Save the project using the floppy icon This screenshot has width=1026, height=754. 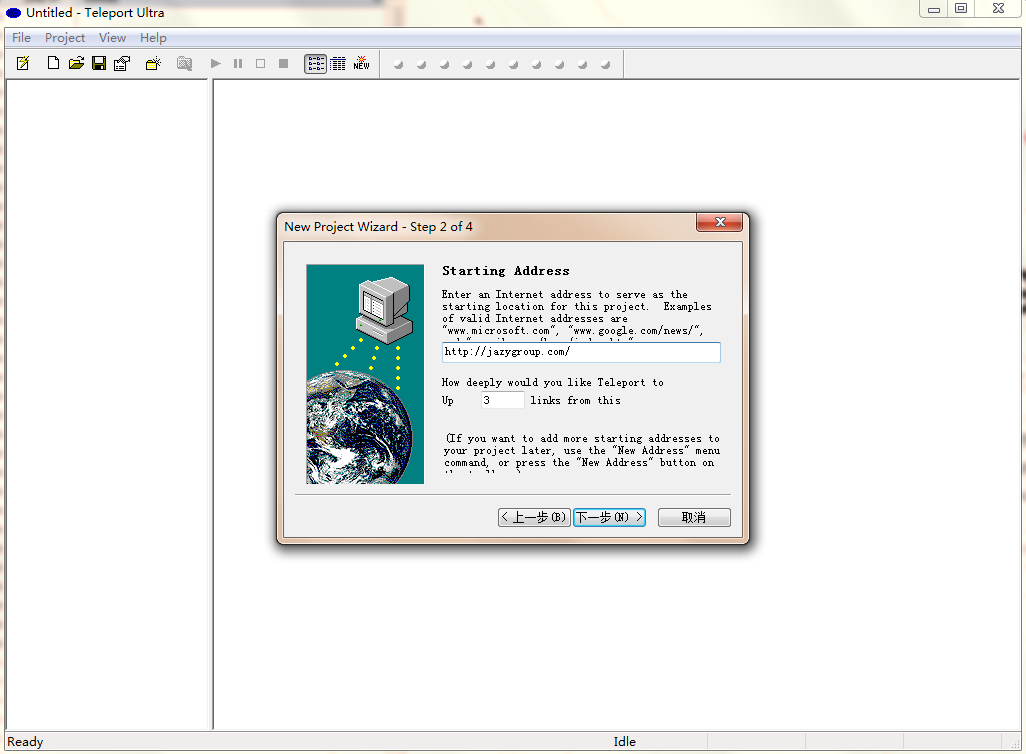[99, 64]
